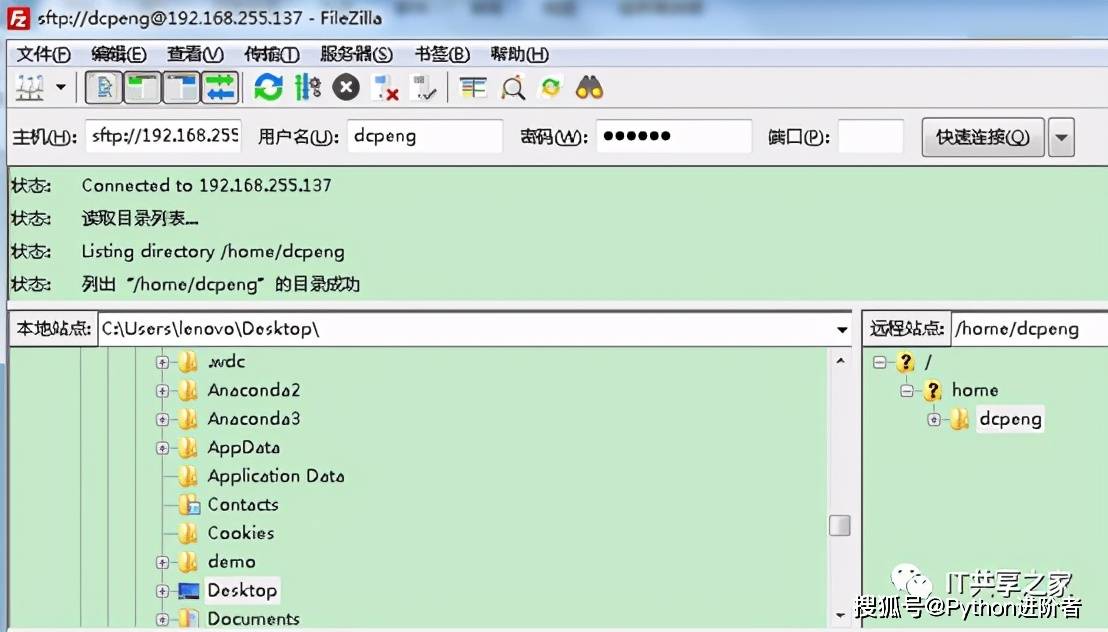1108x632 pixels.
Task: Click local tree scroll down arrow
Action: click(840, 615)
